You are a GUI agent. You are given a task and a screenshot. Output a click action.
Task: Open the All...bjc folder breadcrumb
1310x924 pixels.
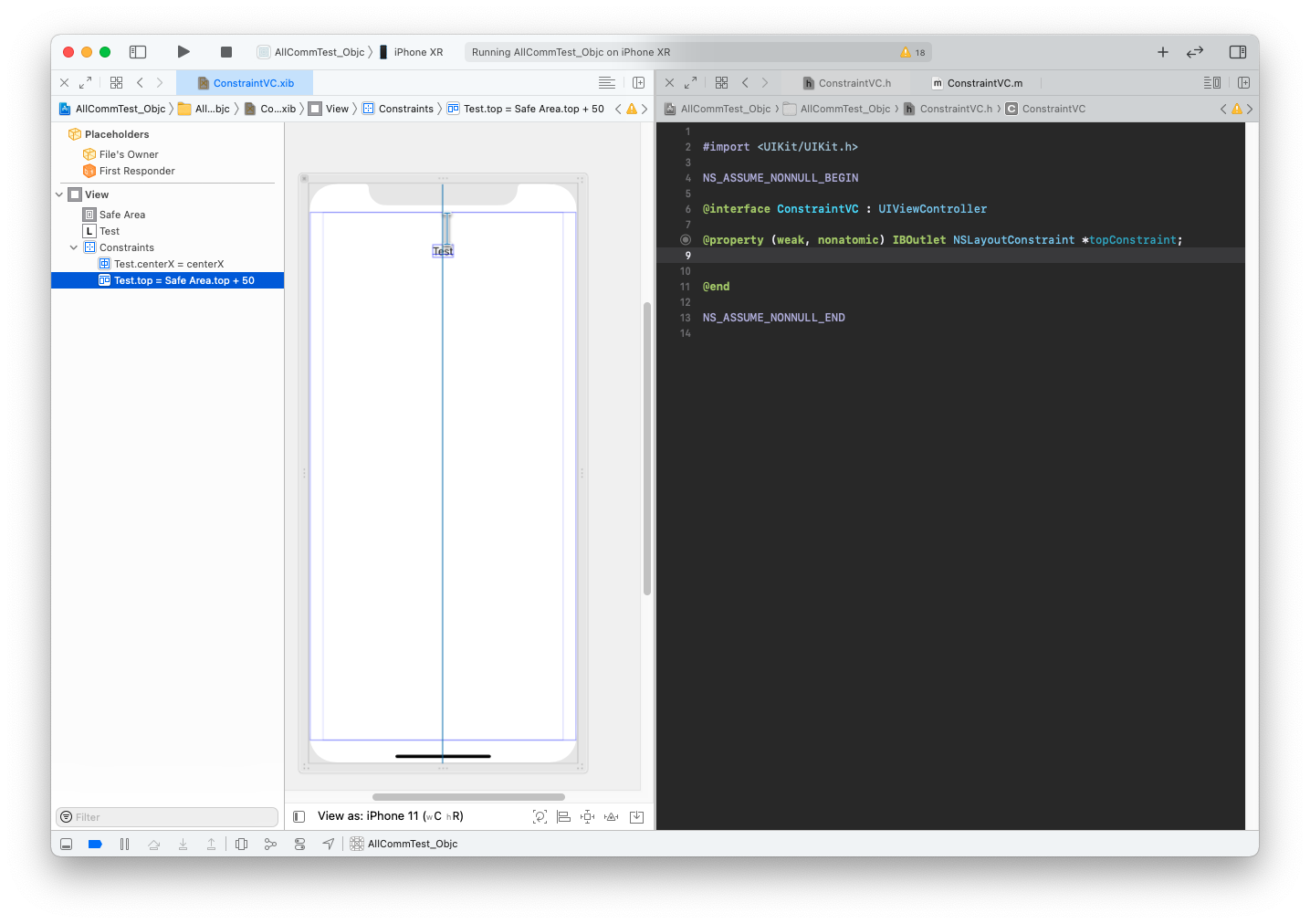[204, 109]
